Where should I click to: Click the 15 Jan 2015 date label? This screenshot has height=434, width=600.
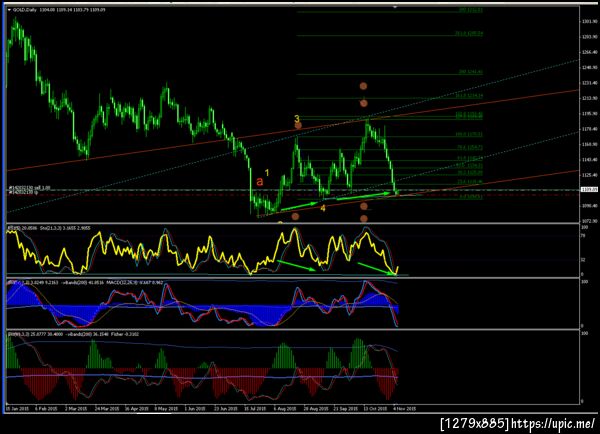[x=18, y=408]
